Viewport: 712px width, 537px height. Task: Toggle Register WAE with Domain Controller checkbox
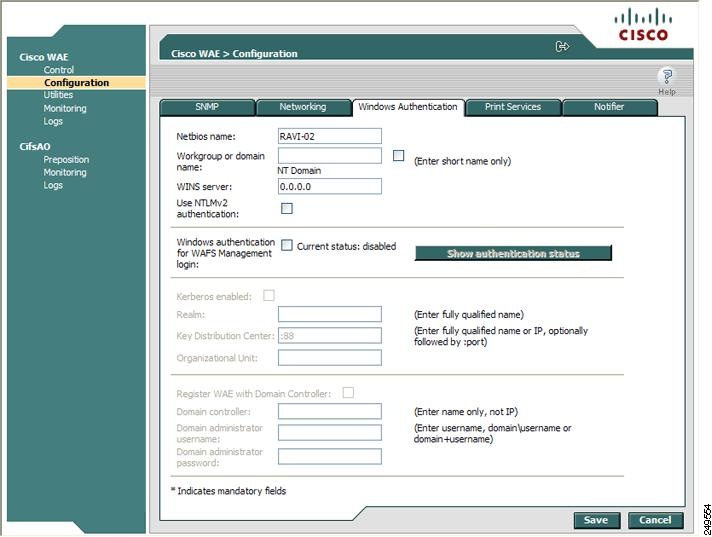click(348, 393)
